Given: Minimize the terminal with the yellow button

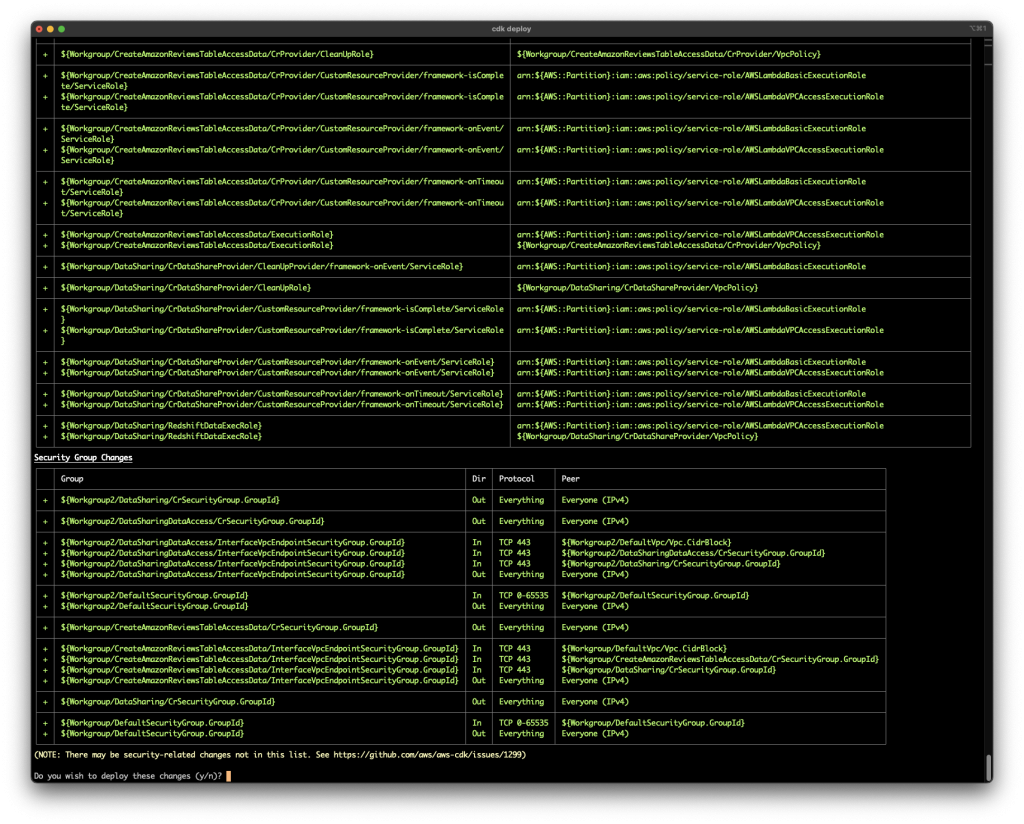Looking at the screenshot, I should [50, 29].
